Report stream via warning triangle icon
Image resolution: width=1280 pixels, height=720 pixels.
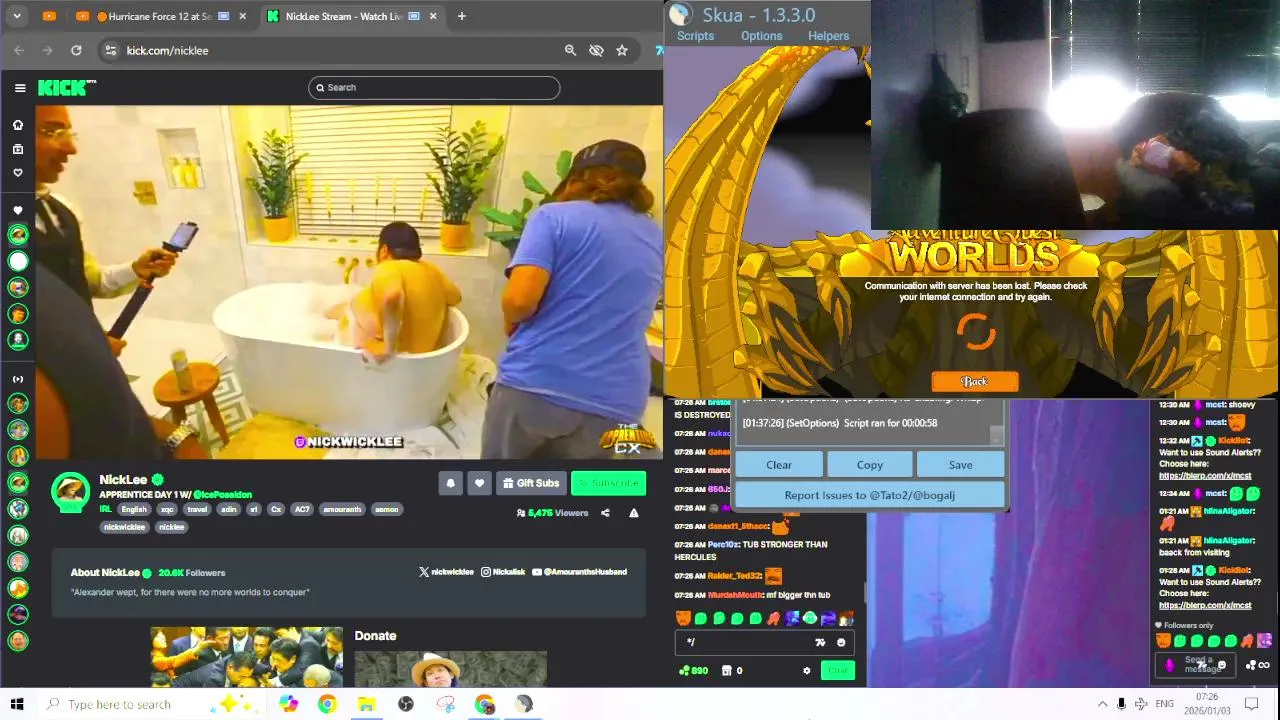click(633, 513)
